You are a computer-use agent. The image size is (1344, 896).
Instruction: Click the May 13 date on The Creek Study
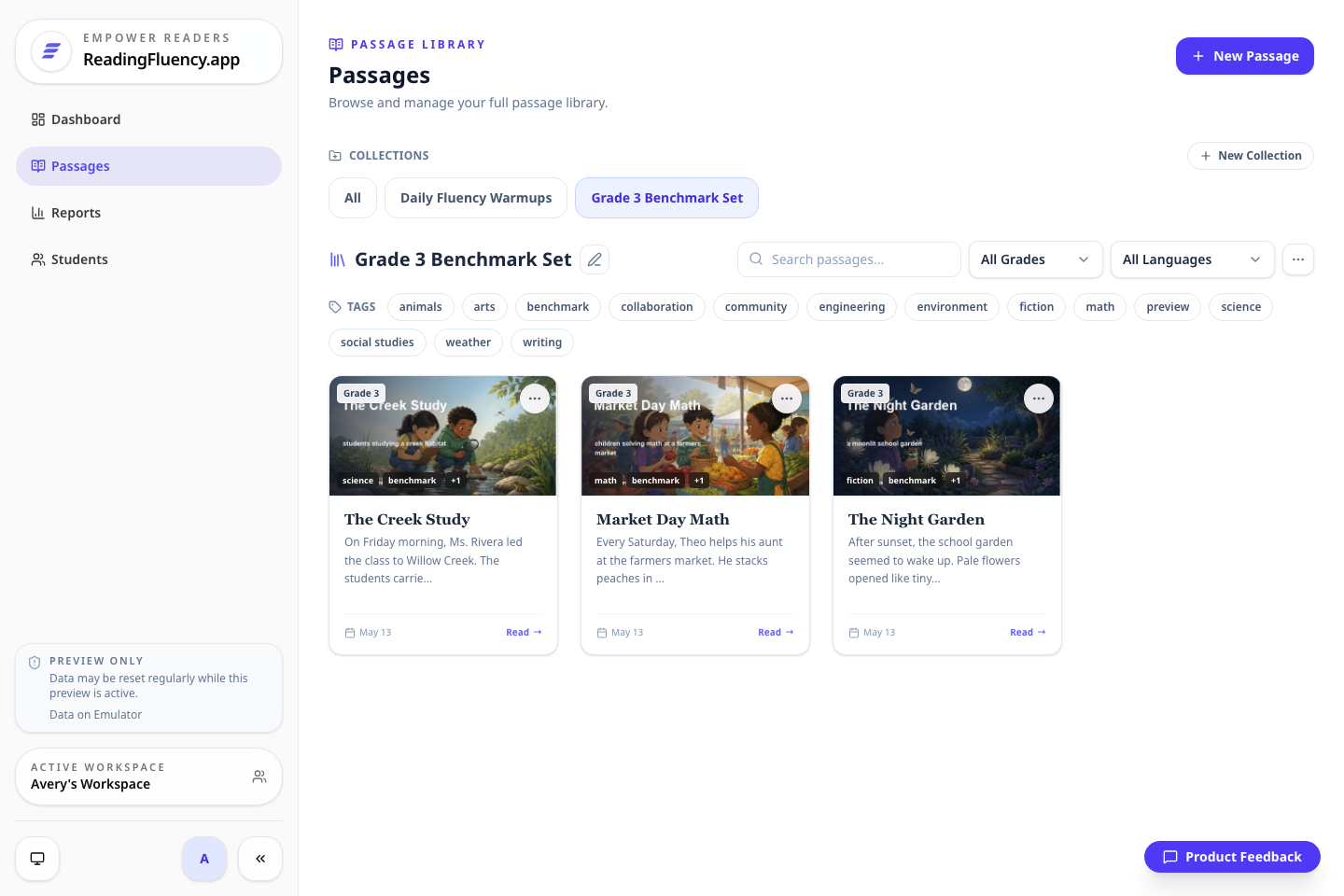368,633
